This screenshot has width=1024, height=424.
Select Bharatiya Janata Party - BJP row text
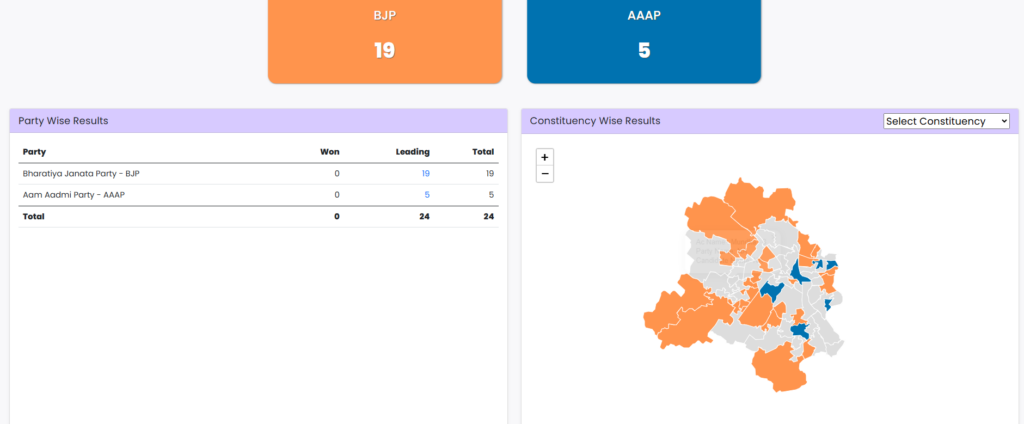[x=81, y=174]
